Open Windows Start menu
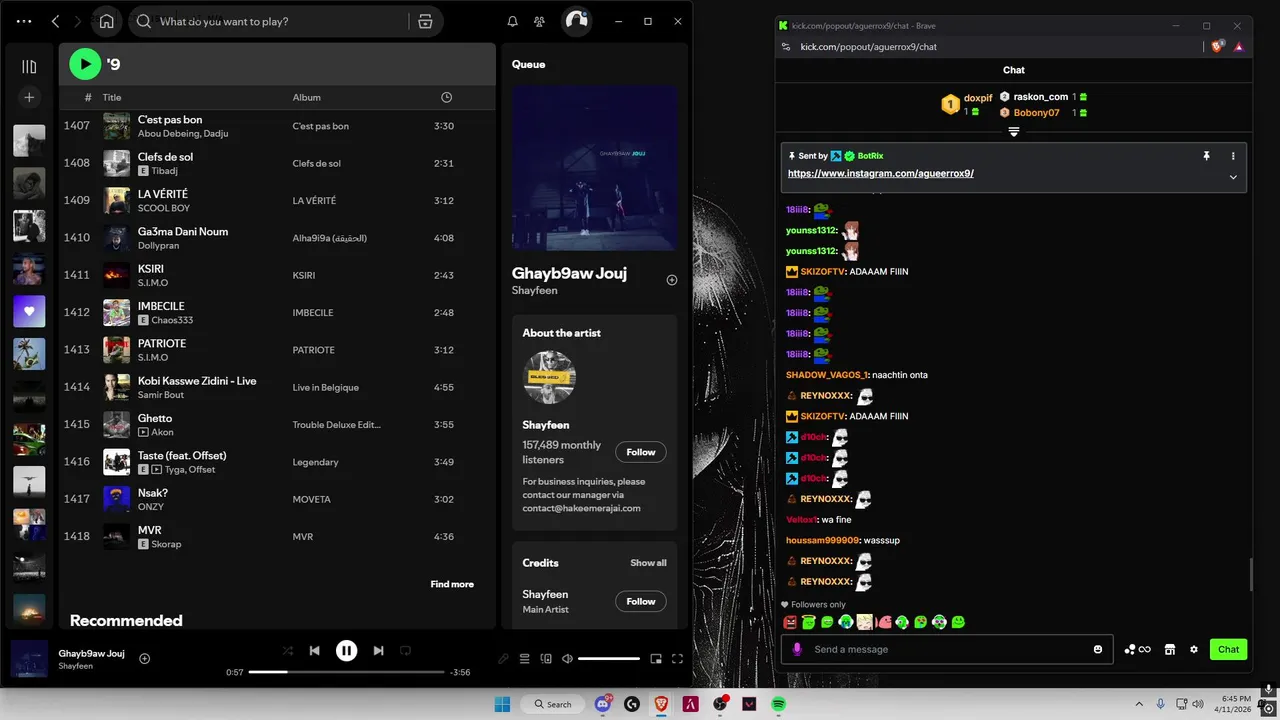Image resolution: width=1280 pixels, height=720 pixels. [x=501, y=704]
